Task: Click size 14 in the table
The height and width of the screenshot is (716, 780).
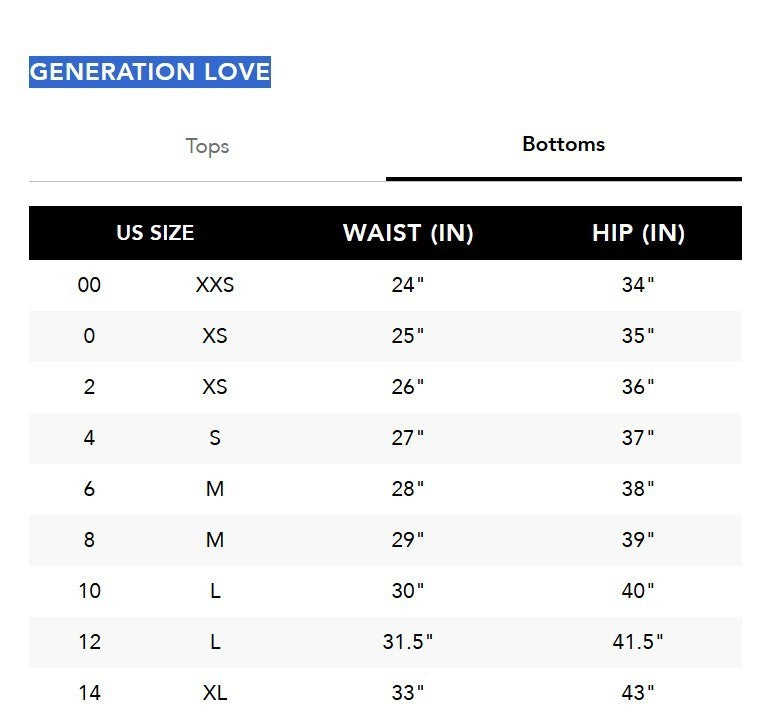Action: 89,692
